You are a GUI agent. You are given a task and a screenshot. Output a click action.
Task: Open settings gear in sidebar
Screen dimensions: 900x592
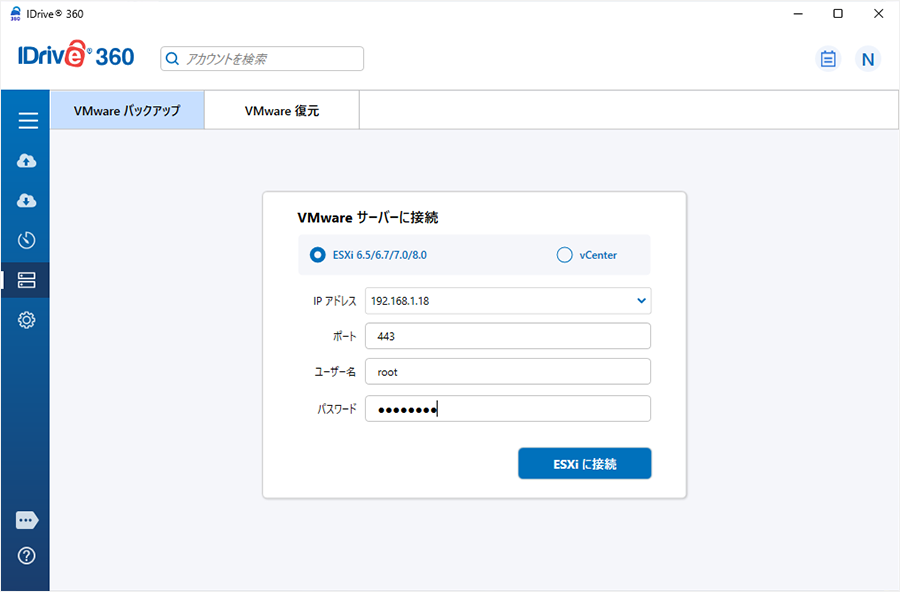pos(27,320)
